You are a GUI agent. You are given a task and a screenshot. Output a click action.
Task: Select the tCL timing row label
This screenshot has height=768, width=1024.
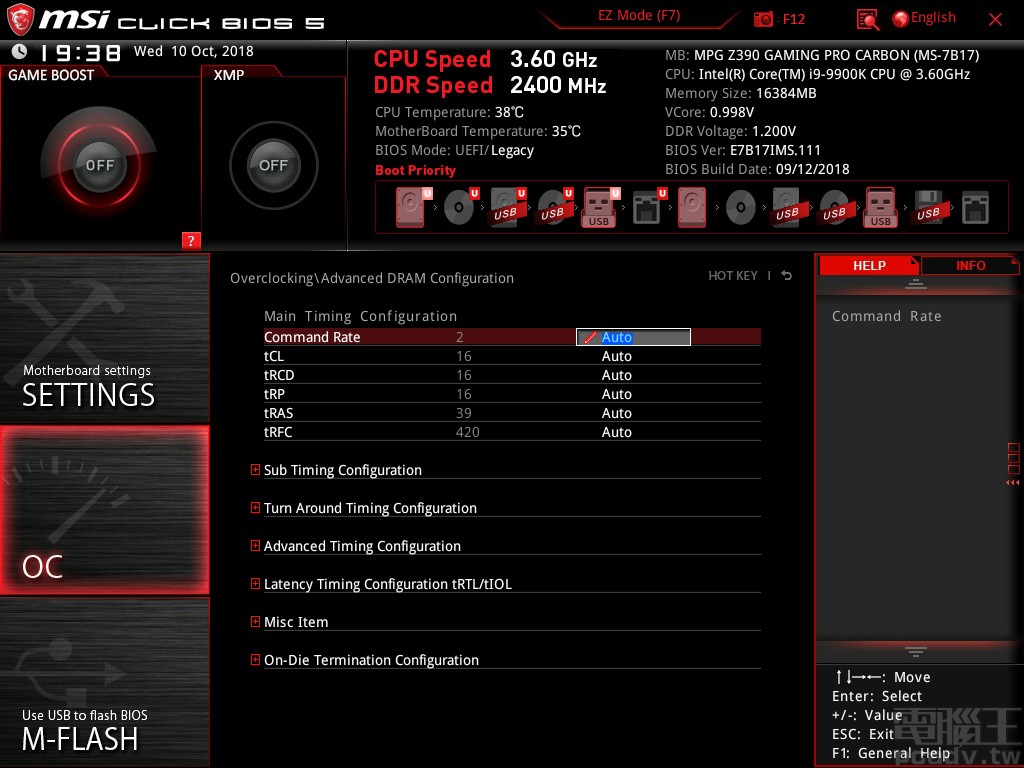pos(274,356)
